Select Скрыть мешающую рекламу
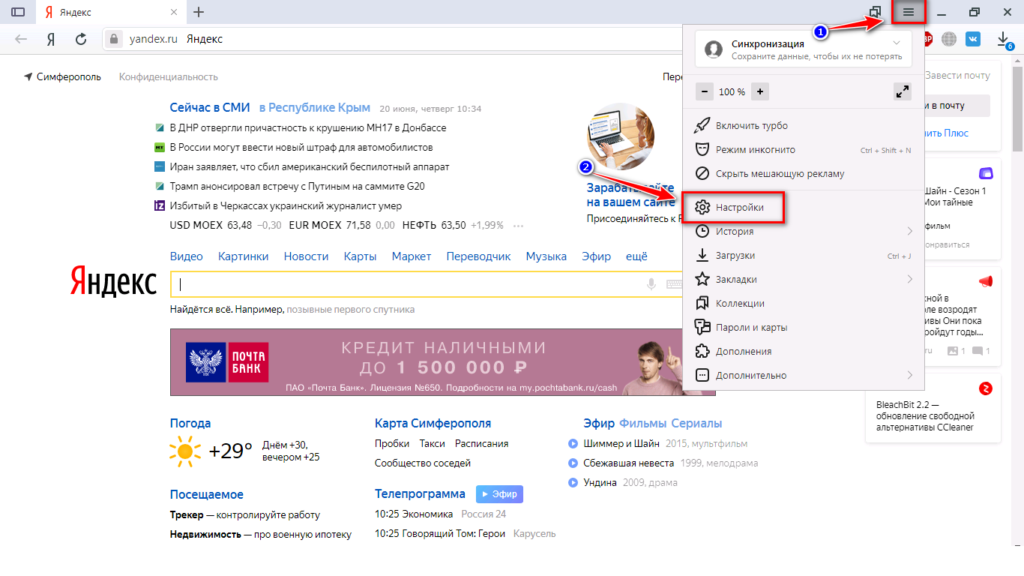The image size is (1024, 576). point(804,174)
